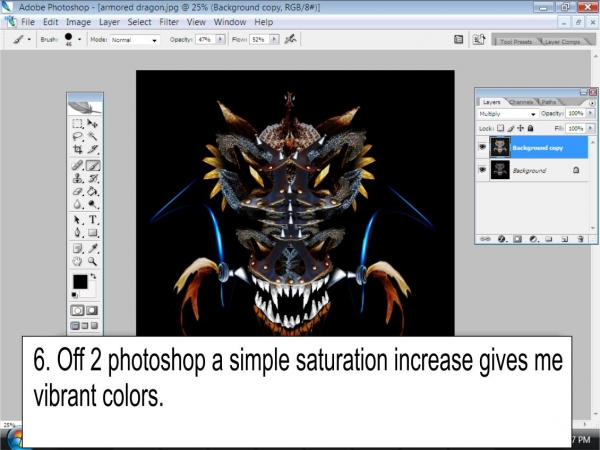600x450 pixels.
Task: Create a new layer via Layers panel icon
Action: pyautogui.click(x=564, y=239)
